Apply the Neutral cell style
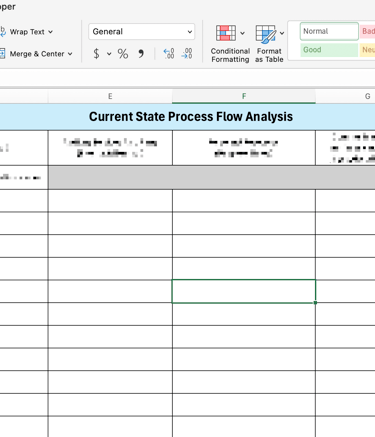 pyautogui.click(x=367, y=50)
